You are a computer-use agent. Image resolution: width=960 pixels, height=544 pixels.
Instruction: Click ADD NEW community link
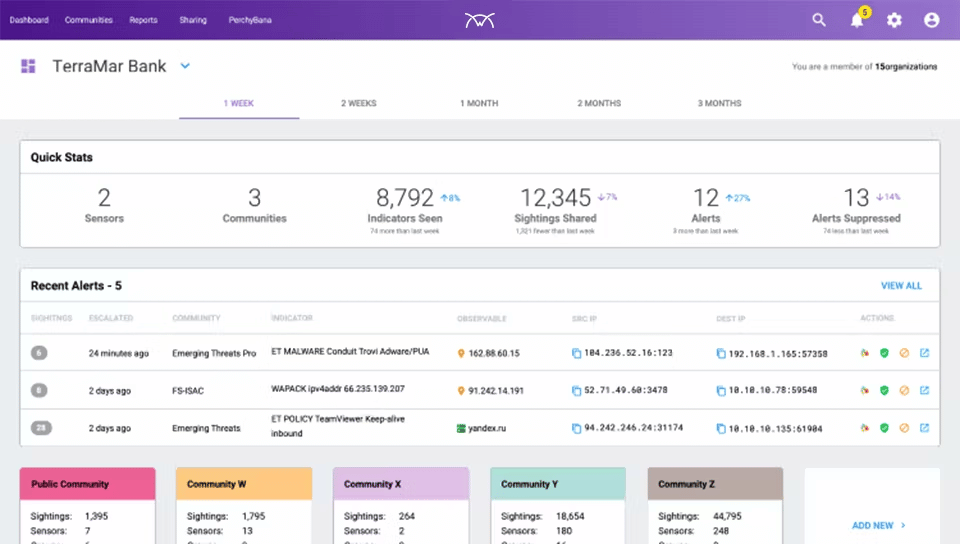(x=879, y=526)
